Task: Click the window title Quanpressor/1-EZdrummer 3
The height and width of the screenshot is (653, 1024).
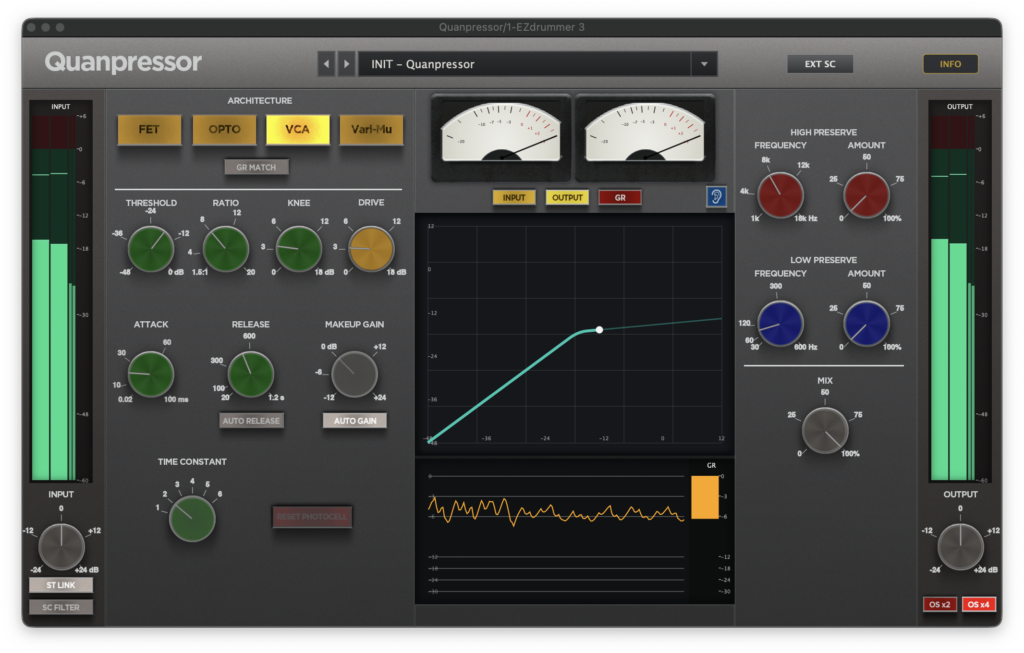Action: coord(511,27)
